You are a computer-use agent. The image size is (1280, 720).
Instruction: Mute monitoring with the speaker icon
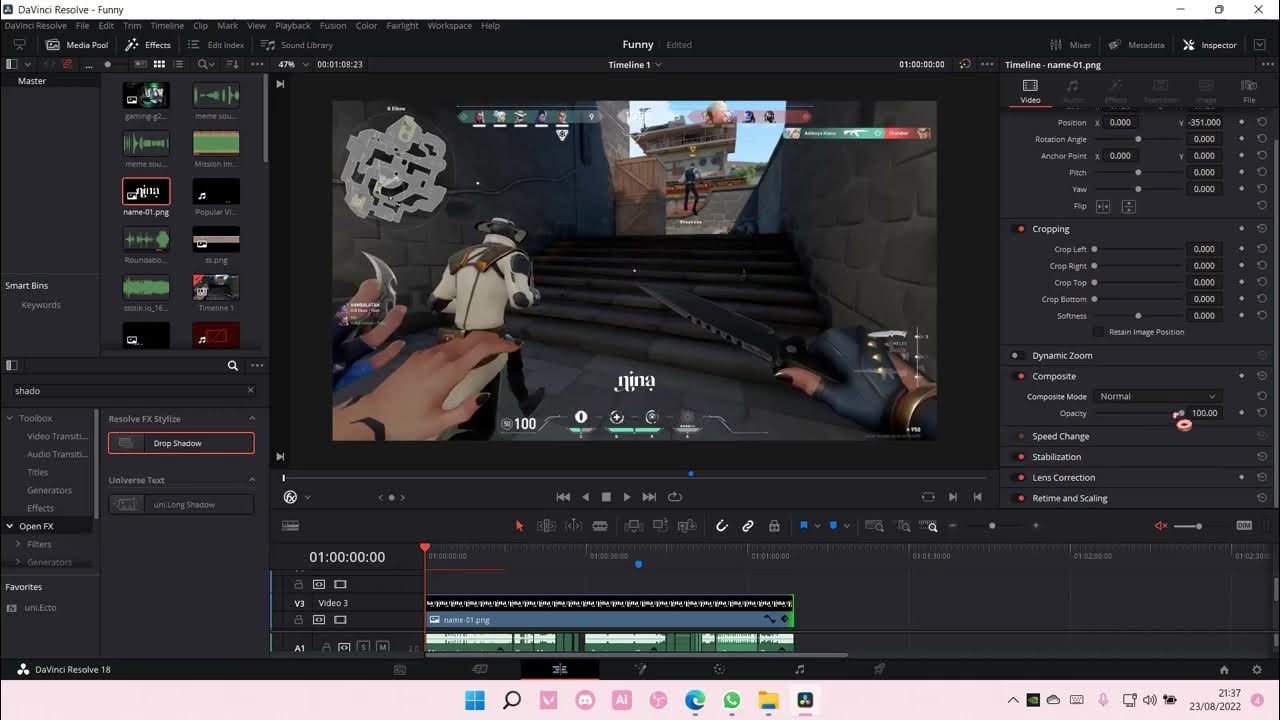click(1161, 526)
